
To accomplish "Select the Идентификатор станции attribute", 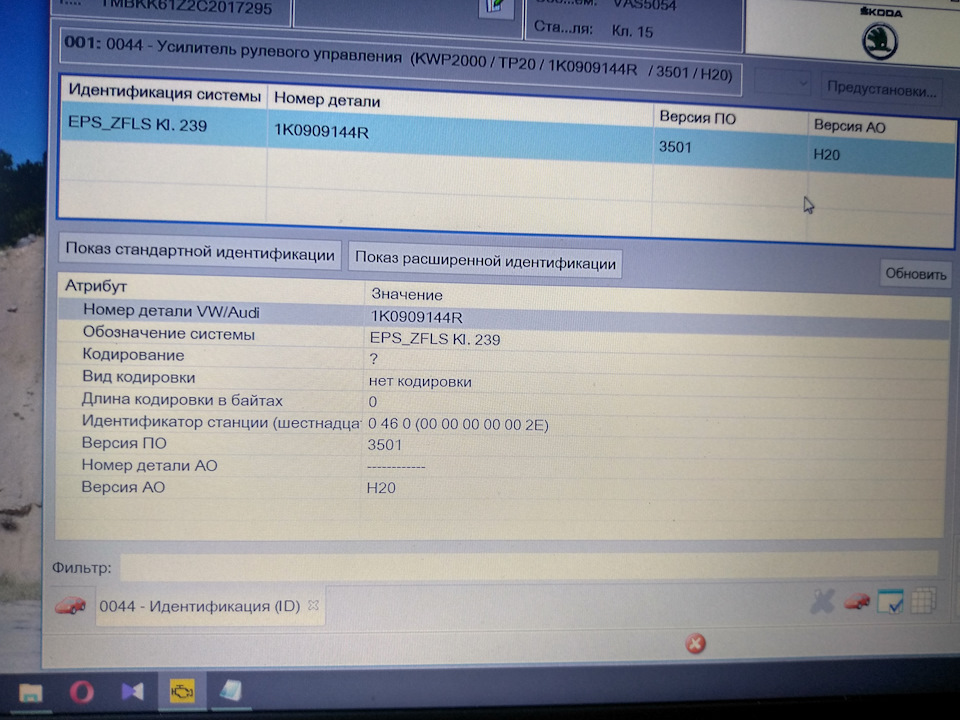I will [220, 422].
